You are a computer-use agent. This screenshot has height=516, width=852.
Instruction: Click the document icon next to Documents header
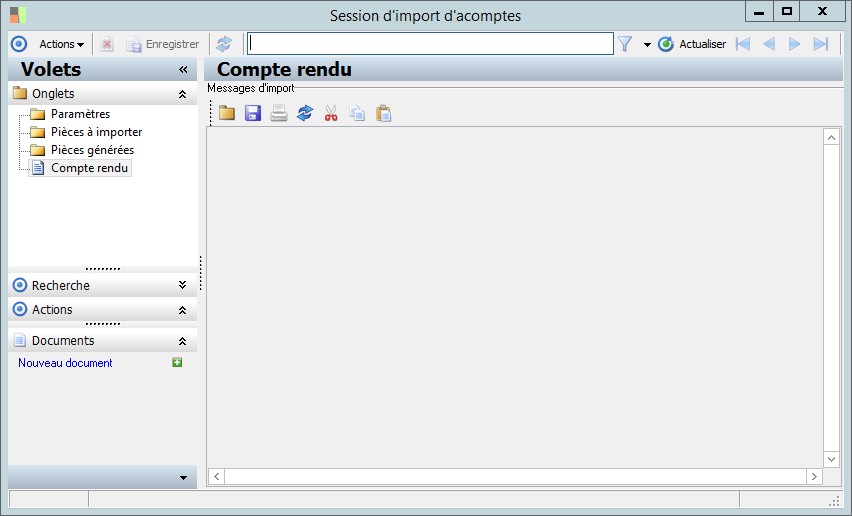[x=20, y=340]
